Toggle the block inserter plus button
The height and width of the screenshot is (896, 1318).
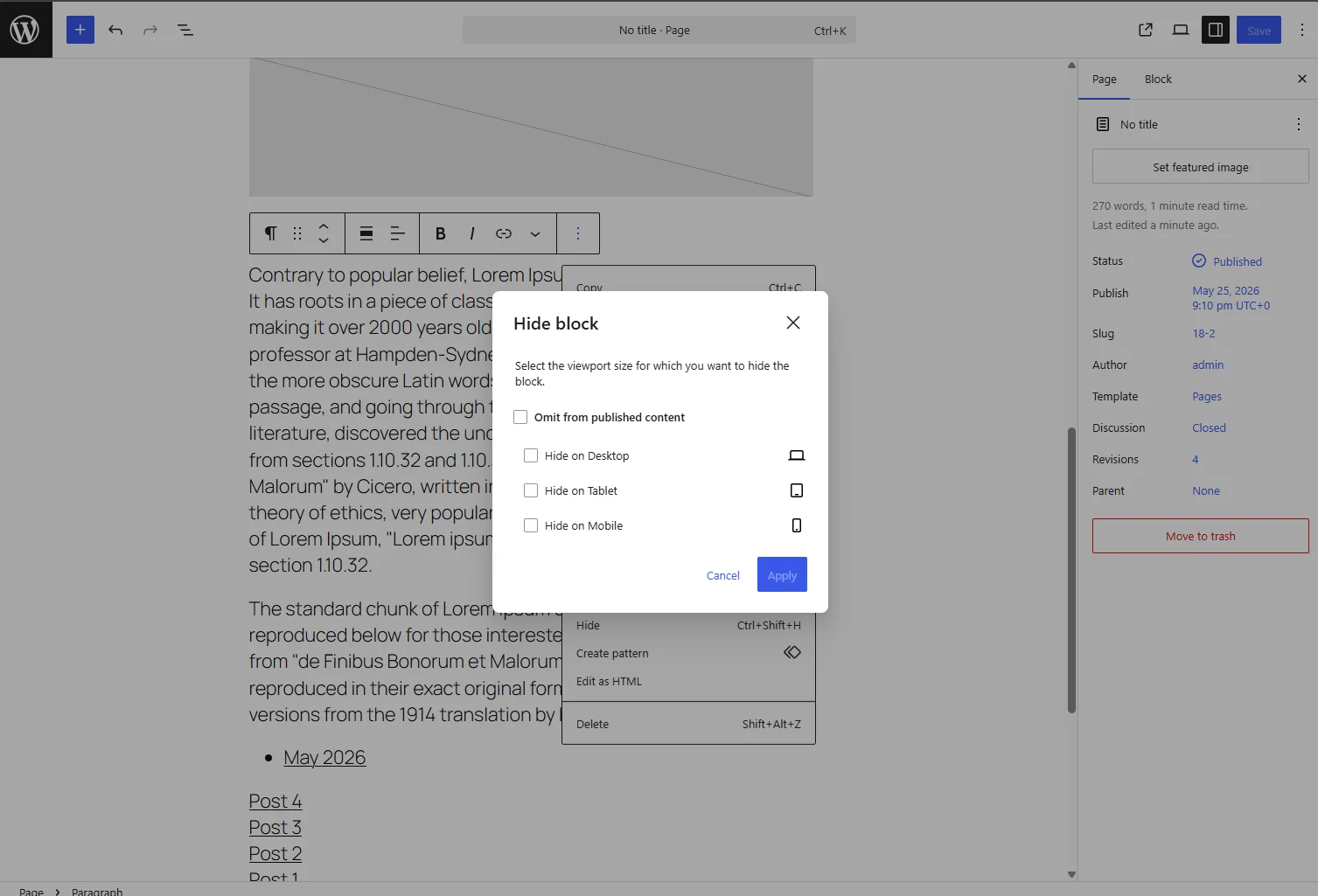click(80, 30)
